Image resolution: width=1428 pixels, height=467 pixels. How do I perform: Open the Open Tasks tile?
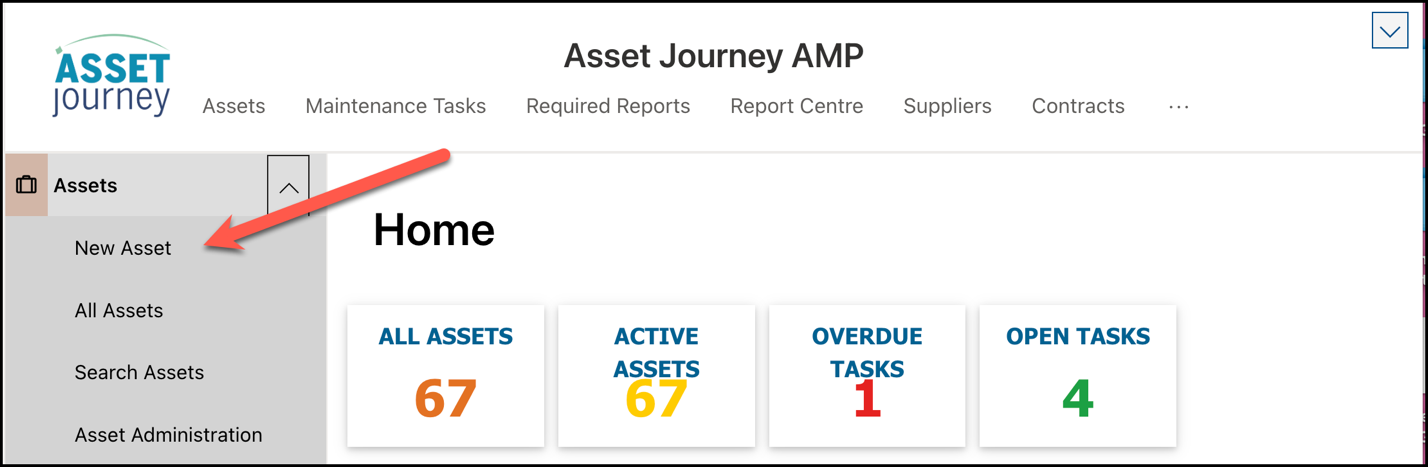click(1078, 376)
